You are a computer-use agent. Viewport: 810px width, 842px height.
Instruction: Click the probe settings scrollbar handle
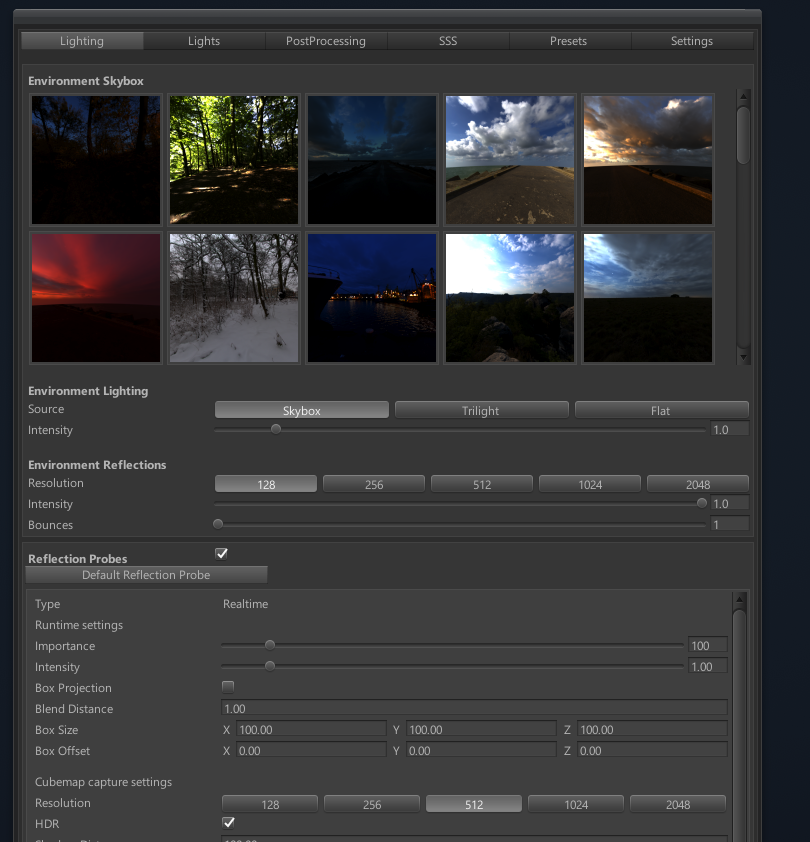pos(740,725)
